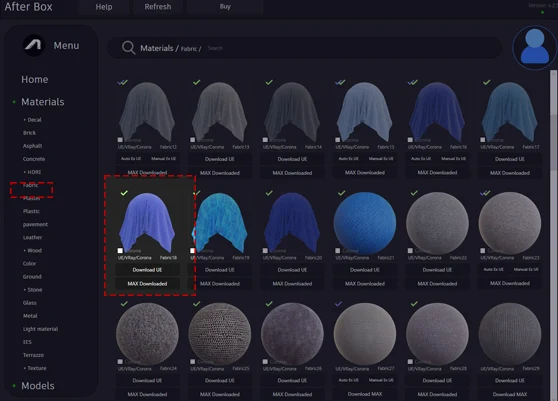Select the Fabric28 gray sphere thumbnail
The image size is (558, 401).
[x=437, y=334]
